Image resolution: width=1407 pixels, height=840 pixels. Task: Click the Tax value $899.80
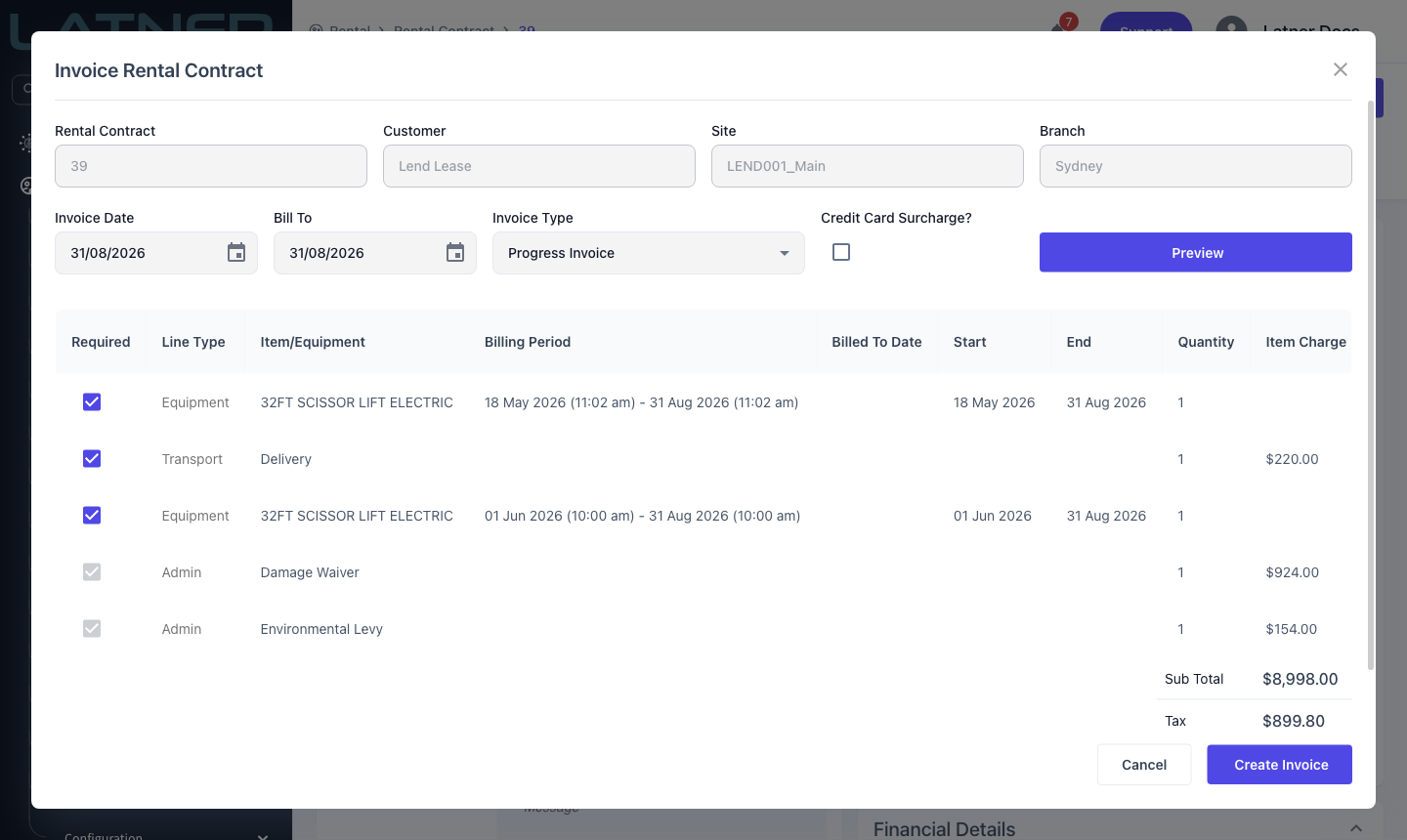(1294, 721)
